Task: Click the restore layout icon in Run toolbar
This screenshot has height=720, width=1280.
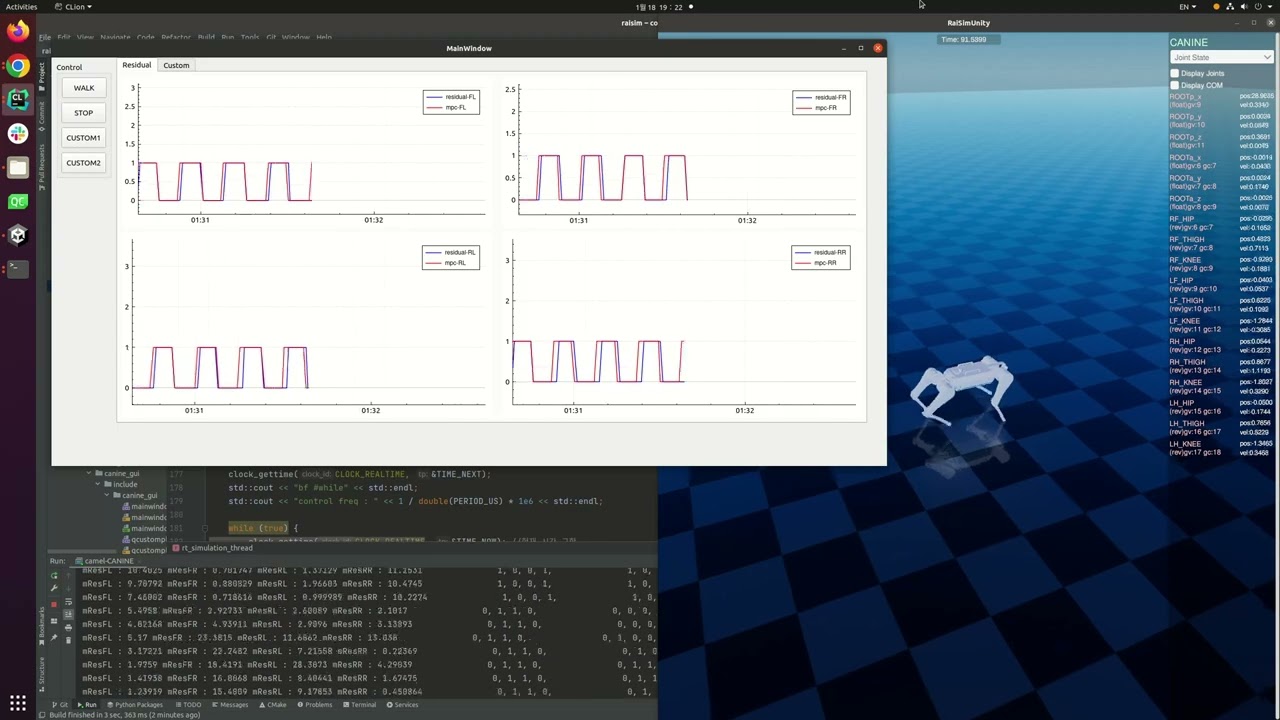Action: coord(54,621)
